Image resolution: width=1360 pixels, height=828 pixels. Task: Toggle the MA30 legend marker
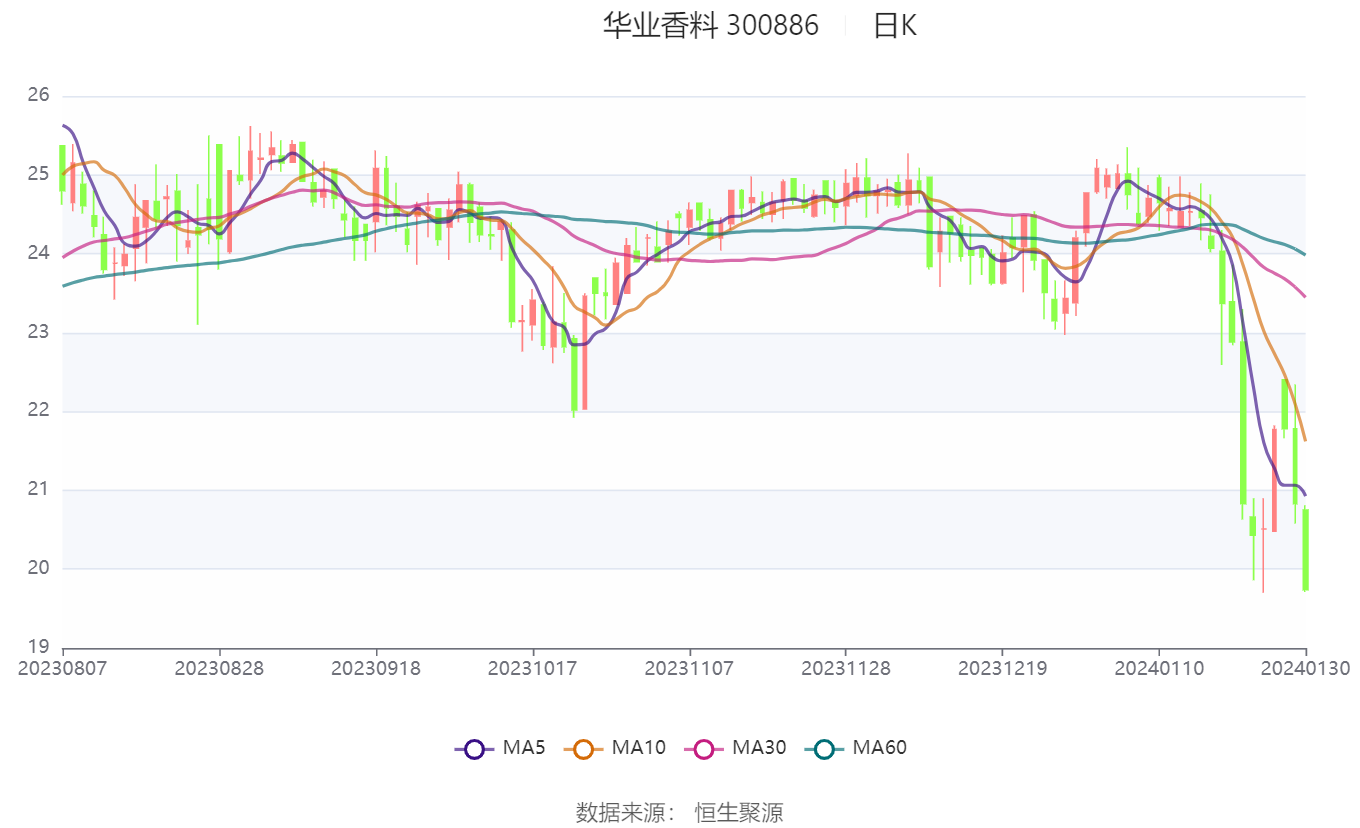pos(704,748)
